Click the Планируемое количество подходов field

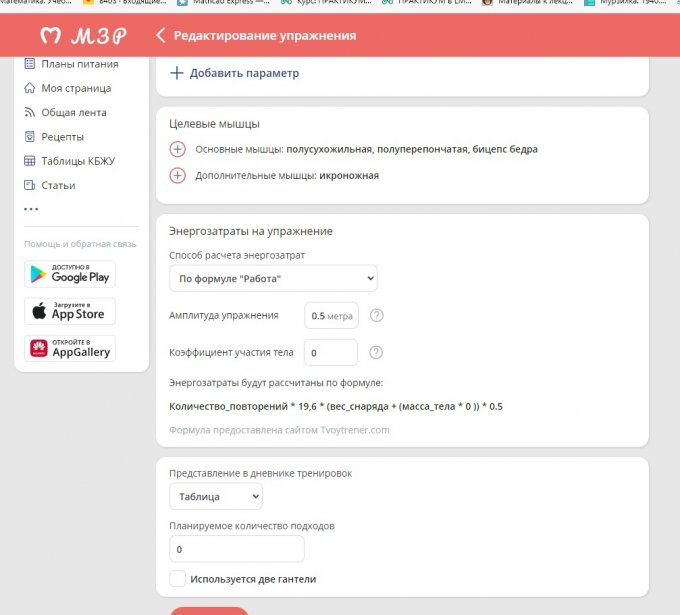tap(236, 549)
